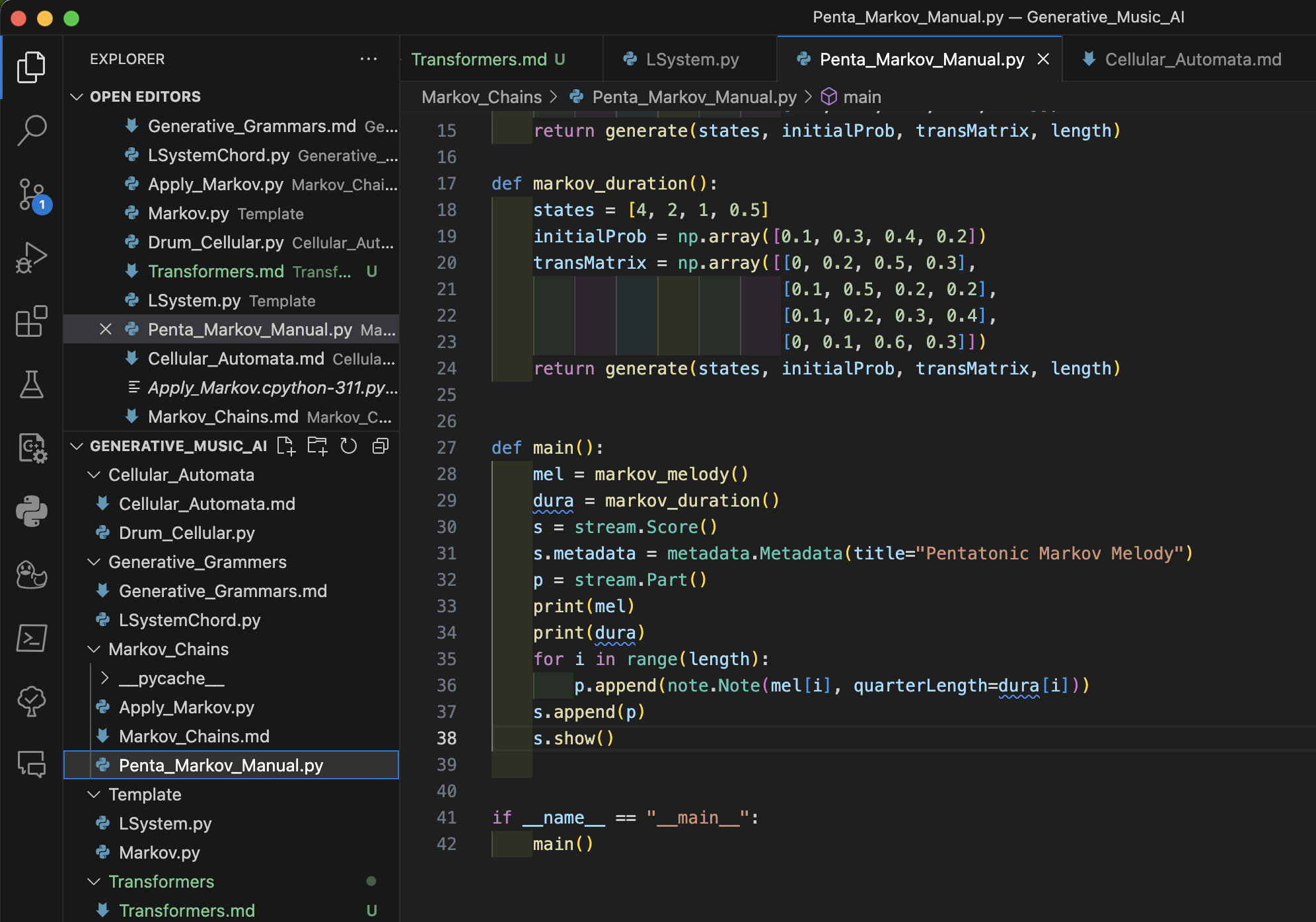
Task: Click the def markov_duration() line
Action: click(604, 184)
